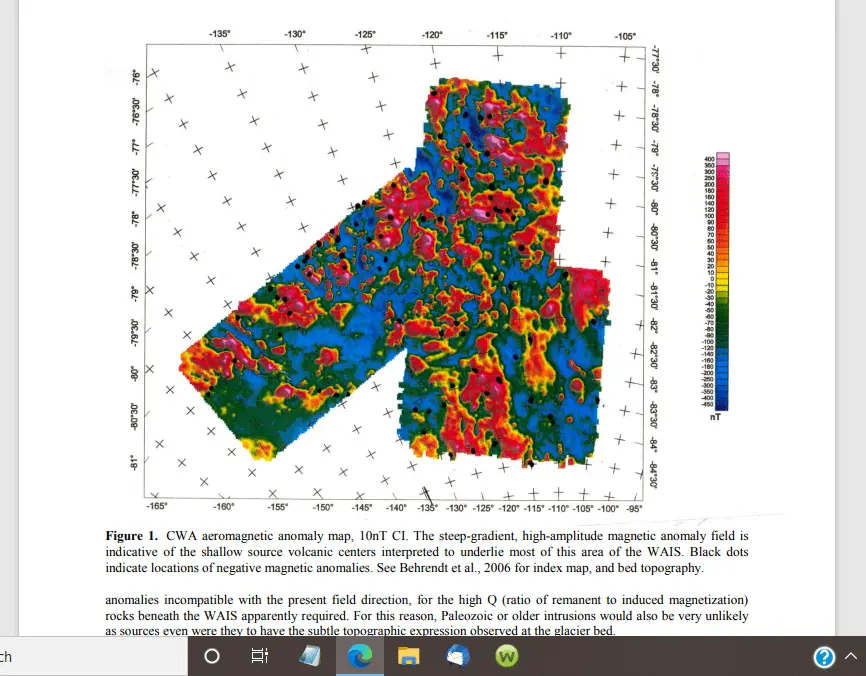Click the '-105°' top axis longitude label
Viewport: 866px width, 676px height.
(625, 36)
